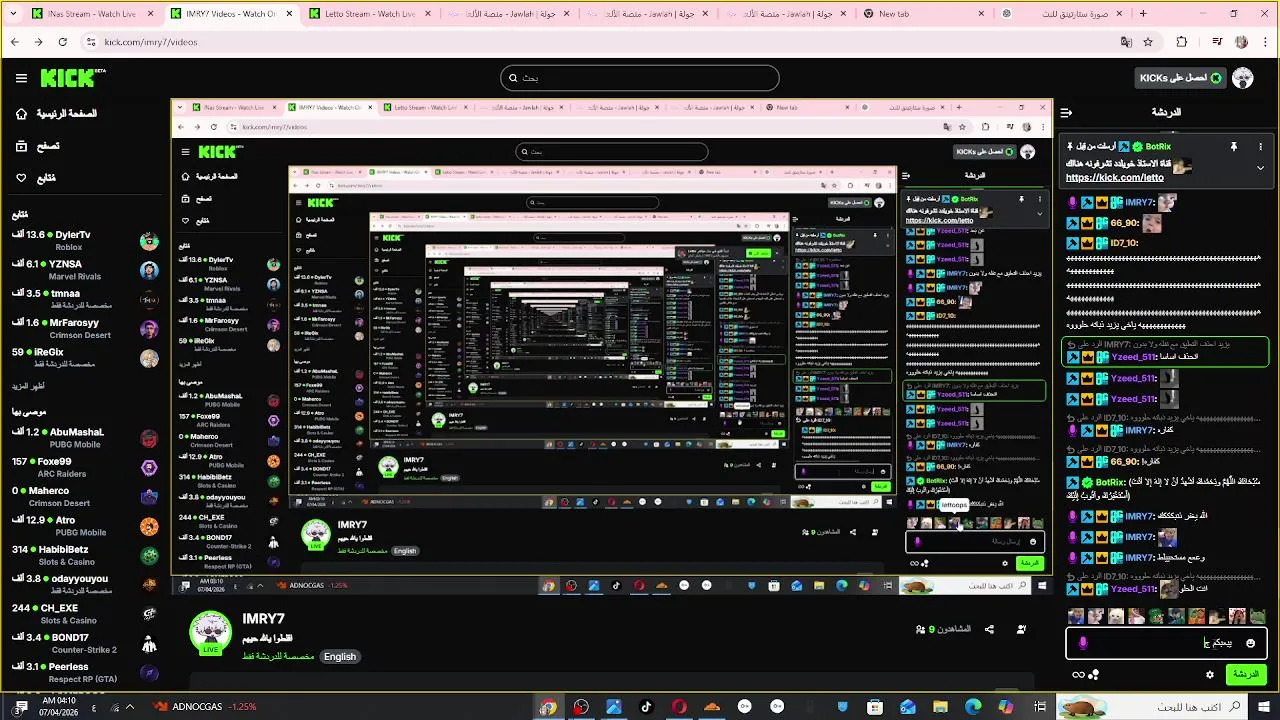Click the ADNOCGAS stock widget in taskbar
This screenshot has width=1280, height=720.
tap(205, 707)
